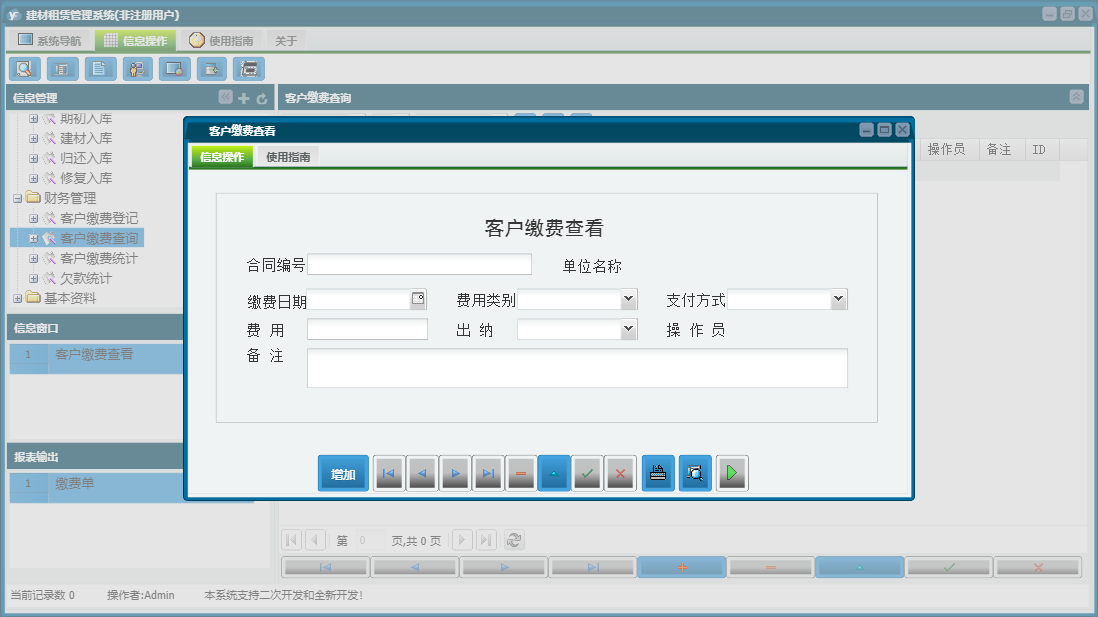Select 客户缴费查看 in 信息窗口 list
Image resolution: width=1098 pixels, height=617 pixels.
pyautogui.click(x=94, y=354)
